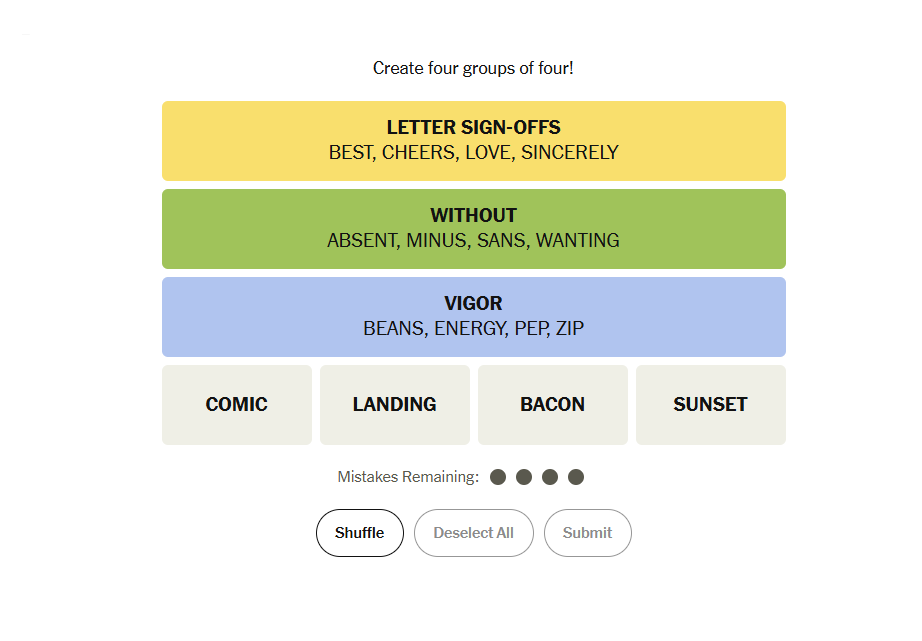Click the Deselect All button

coord(474,533)
